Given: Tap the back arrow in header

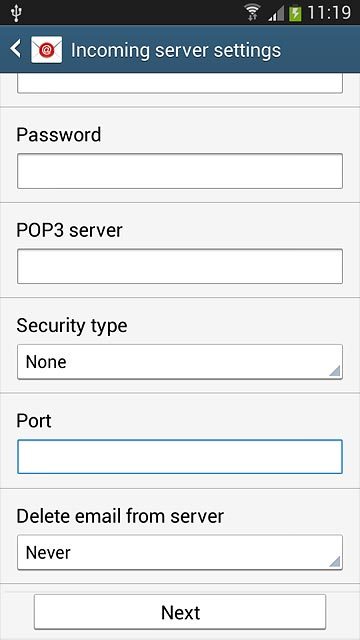Looking at the screenshot, I should (16, 49).
